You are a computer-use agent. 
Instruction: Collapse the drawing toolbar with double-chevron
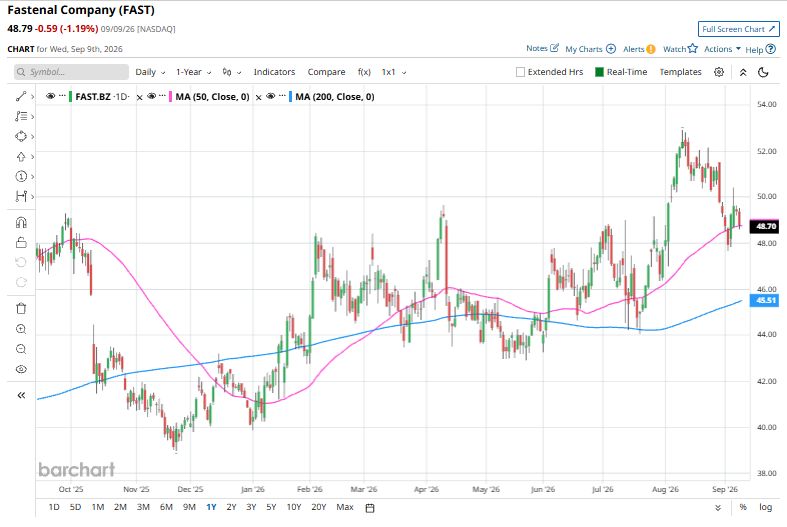click(21, 396)
